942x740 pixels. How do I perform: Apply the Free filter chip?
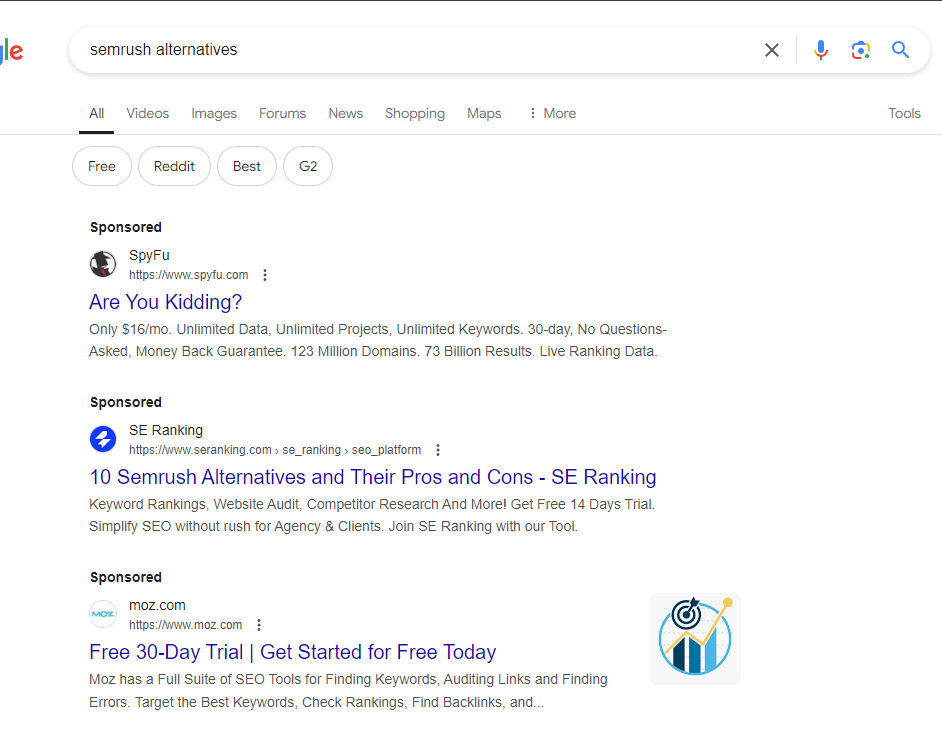tap(102, 166)
